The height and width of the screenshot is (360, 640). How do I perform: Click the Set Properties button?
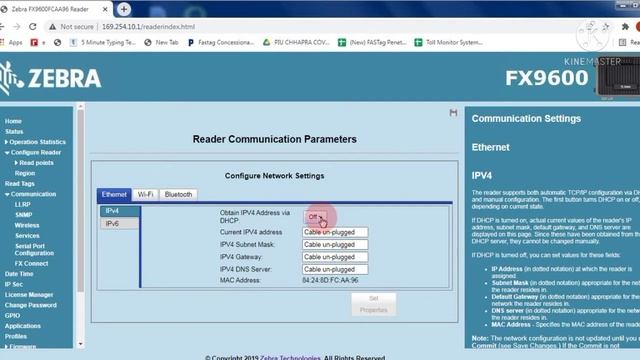point(373,304)
